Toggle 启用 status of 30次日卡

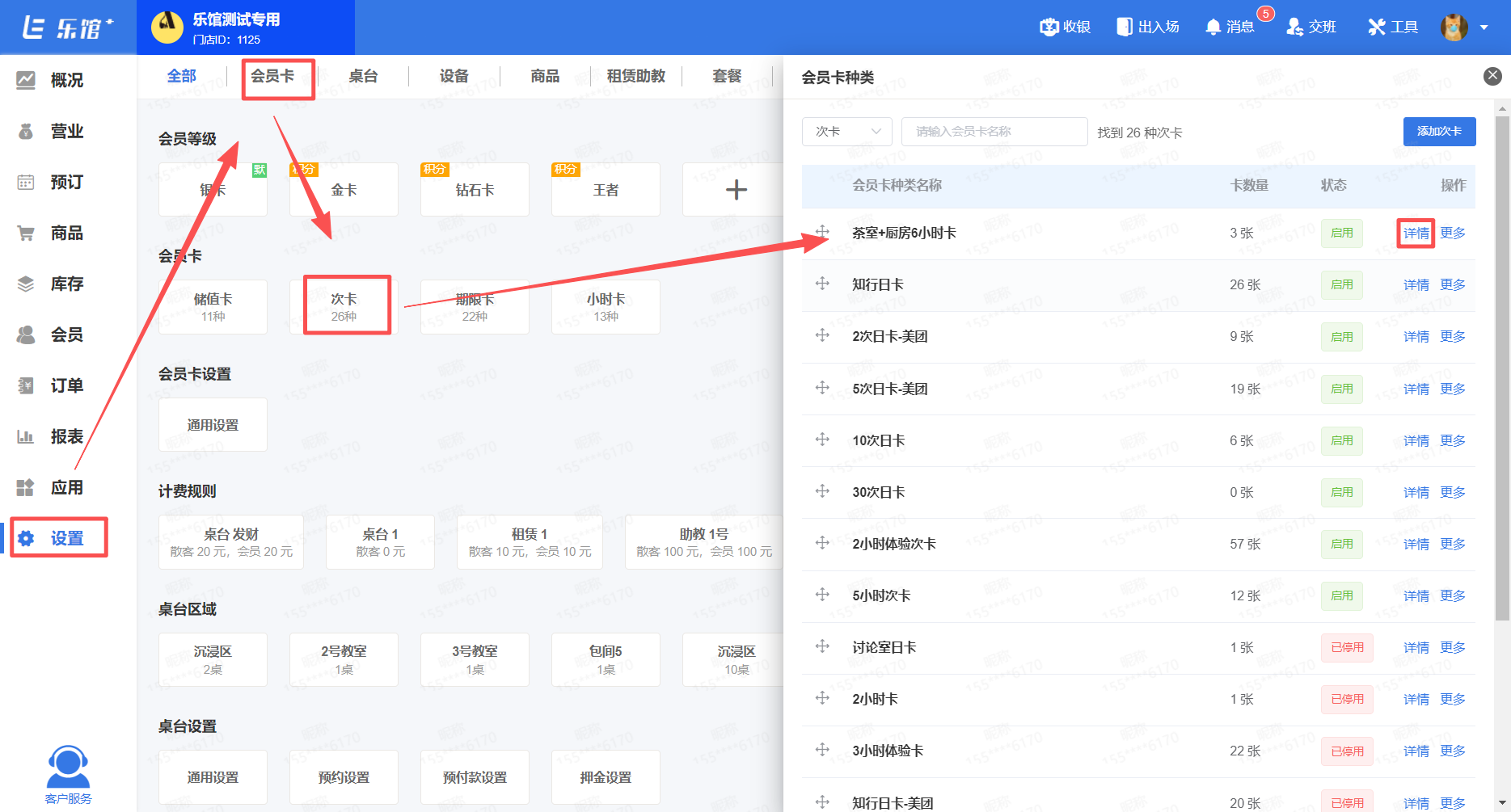click(1341, 492)
